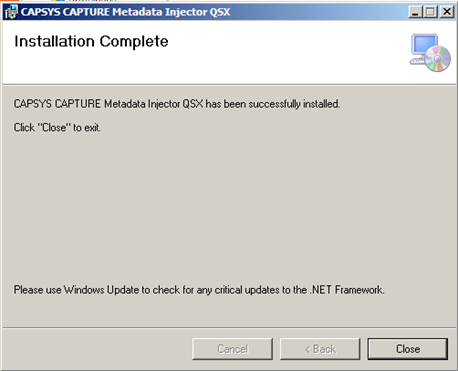Minimize the Metadata Injector installer window
458x371 pixels.
(415, 12)
